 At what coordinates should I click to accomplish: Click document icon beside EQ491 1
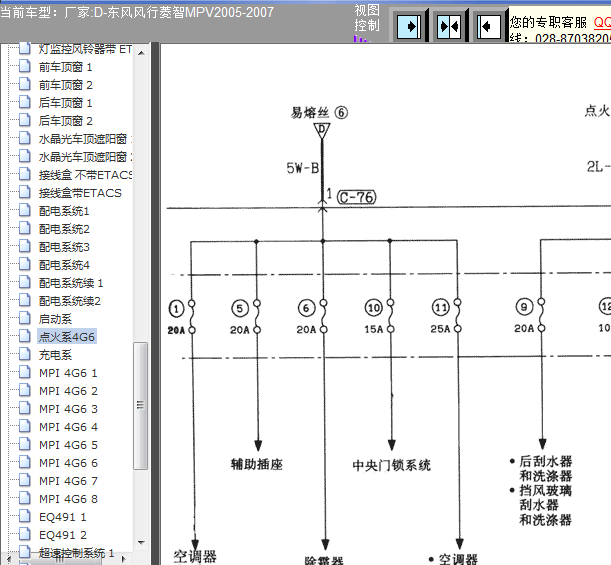[25, 516]
